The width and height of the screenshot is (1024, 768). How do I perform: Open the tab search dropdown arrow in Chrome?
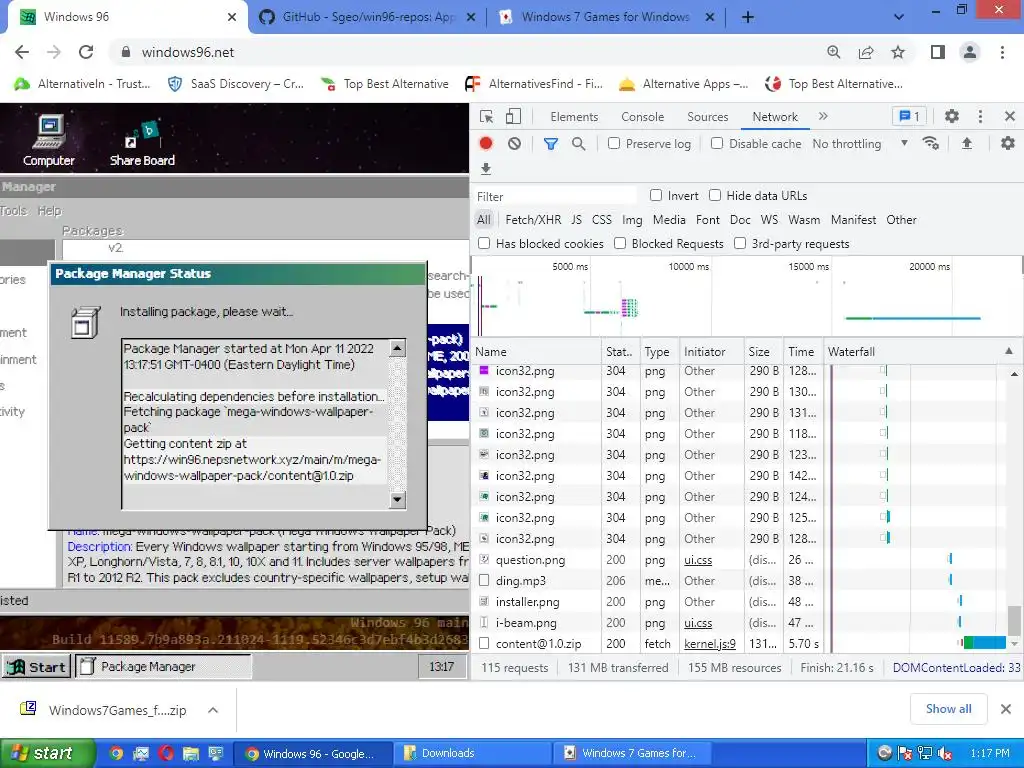(899, 17)
